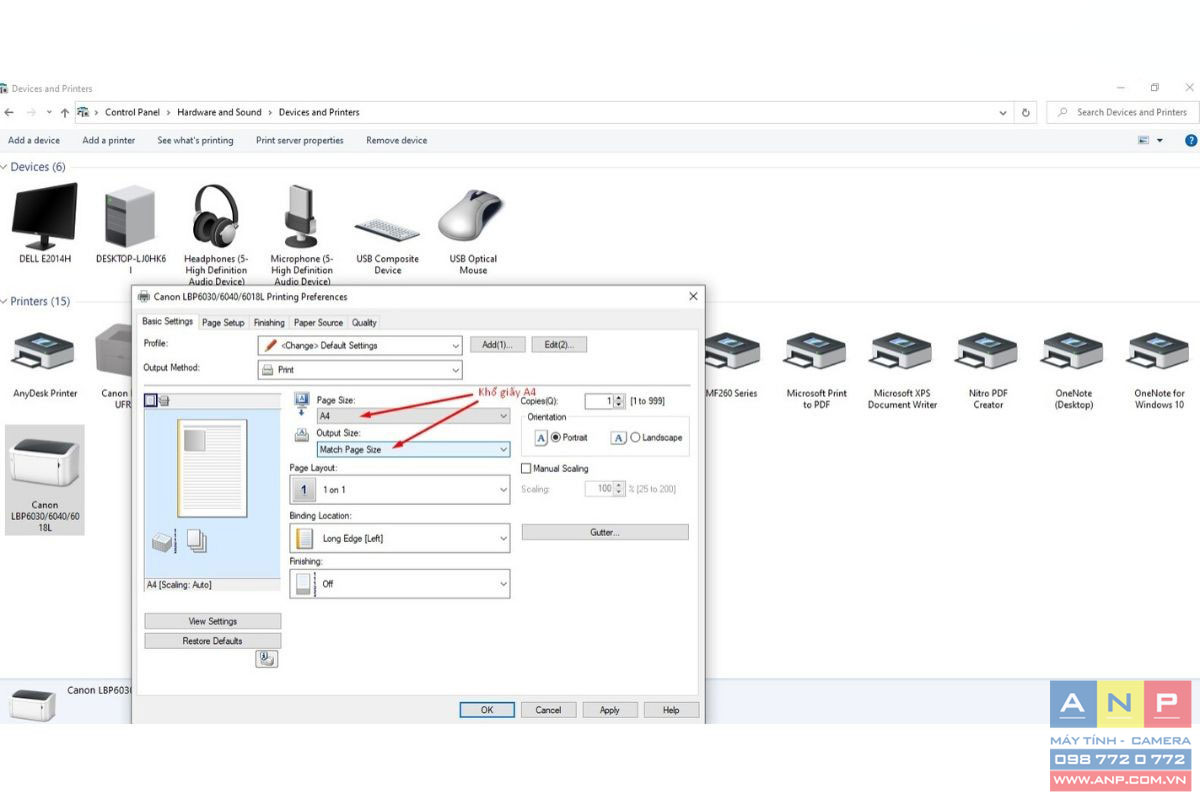Open the Output Method dropdown
The height and width of the screenshot is (800, 1200).
click(x=360, y=370)
